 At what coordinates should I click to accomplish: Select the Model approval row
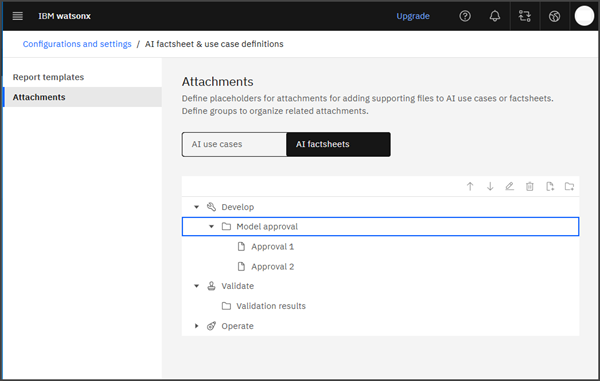coord(380,227)
